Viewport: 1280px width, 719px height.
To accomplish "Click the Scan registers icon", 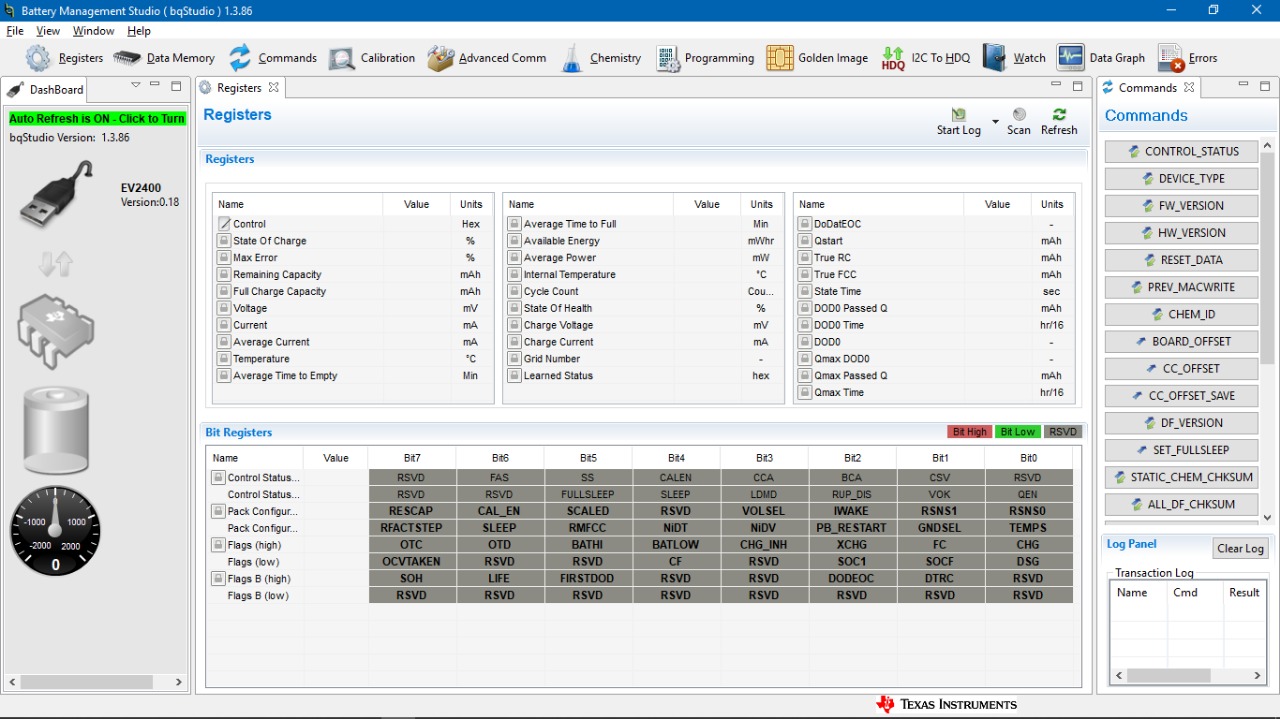I will pos(1019,115).
